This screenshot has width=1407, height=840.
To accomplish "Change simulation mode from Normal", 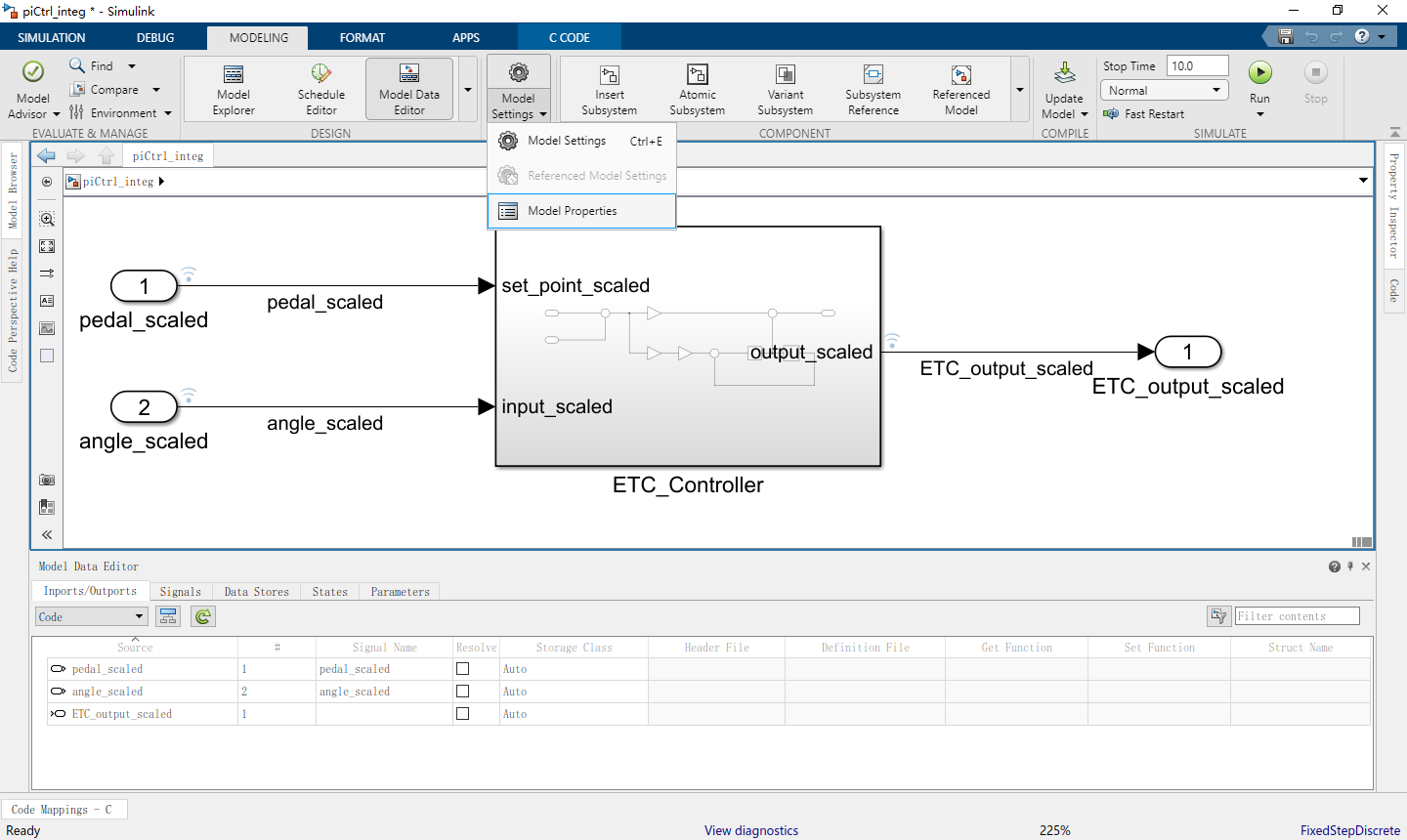I will (1164, 89).
